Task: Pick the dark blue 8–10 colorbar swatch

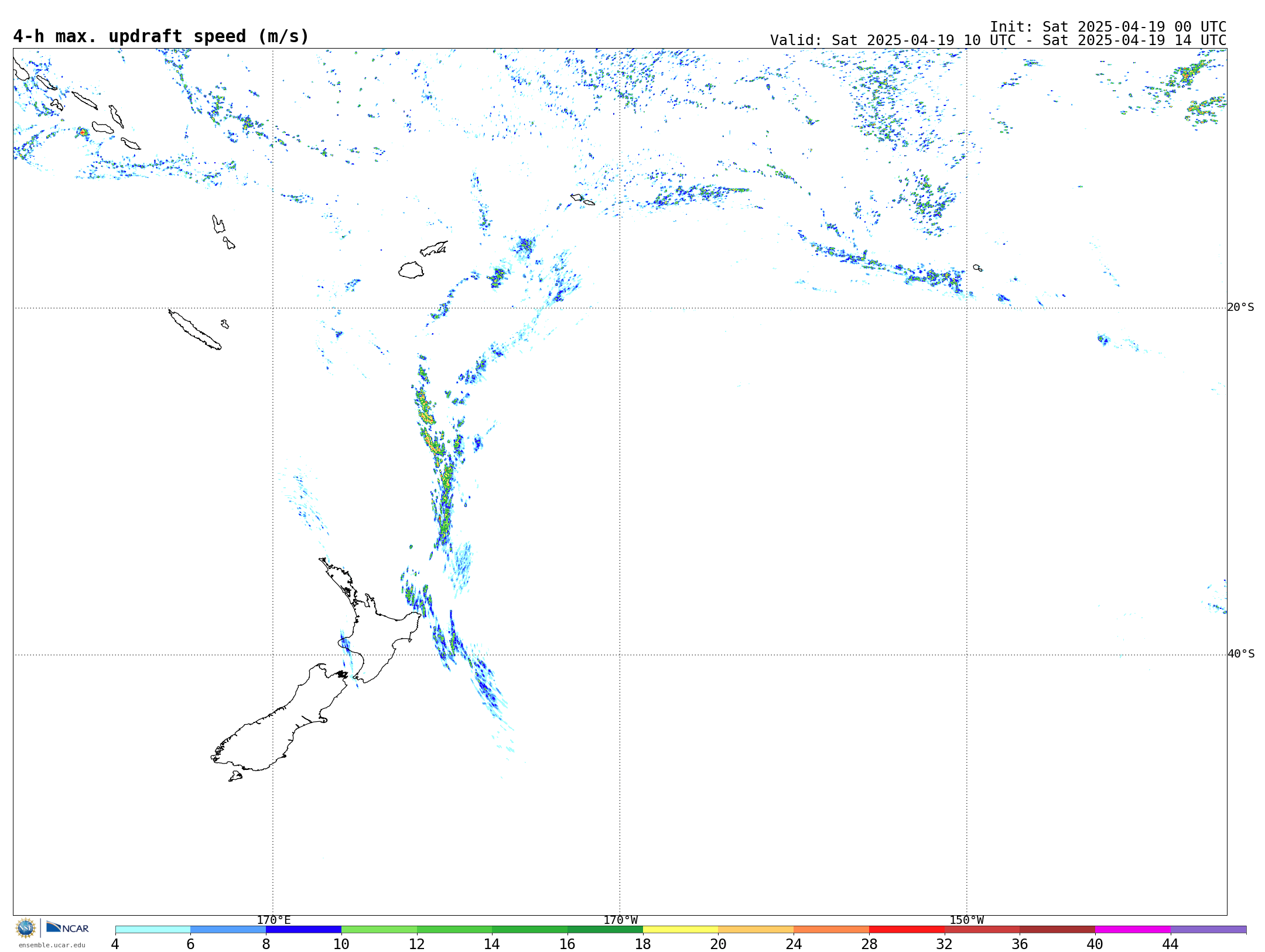Action: (304, 930)
